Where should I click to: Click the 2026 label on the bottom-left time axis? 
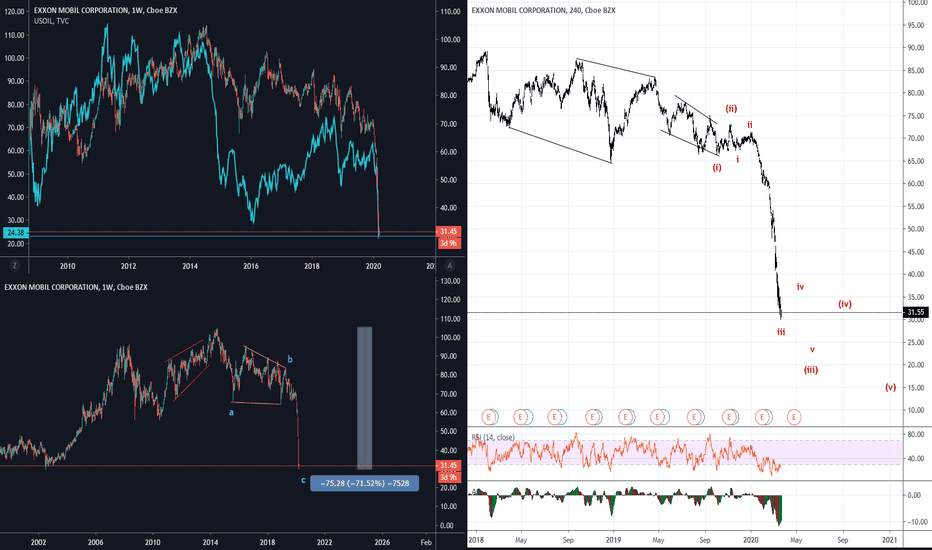point(382,542)
